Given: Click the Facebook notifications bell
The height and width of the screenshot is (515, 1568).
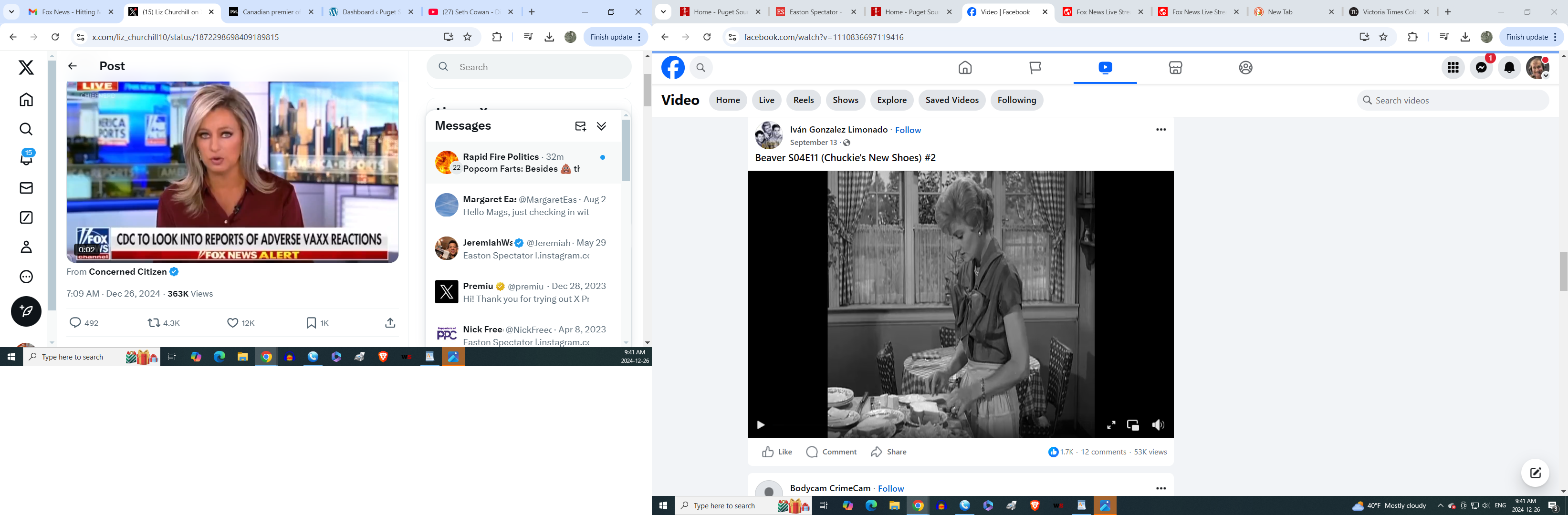Looking at the screenshot, I should (x=1509, y=68).
